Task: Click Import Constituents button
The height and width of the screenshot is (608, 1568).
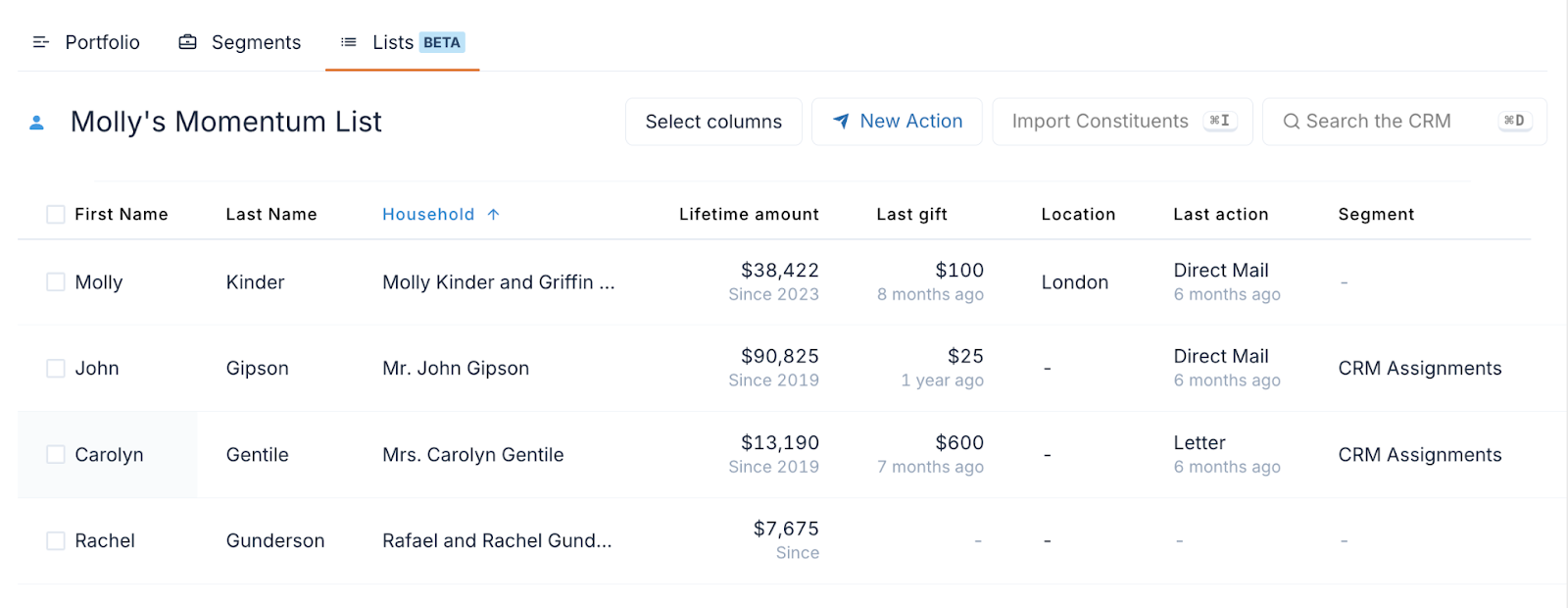Action: pos(1122,122)
